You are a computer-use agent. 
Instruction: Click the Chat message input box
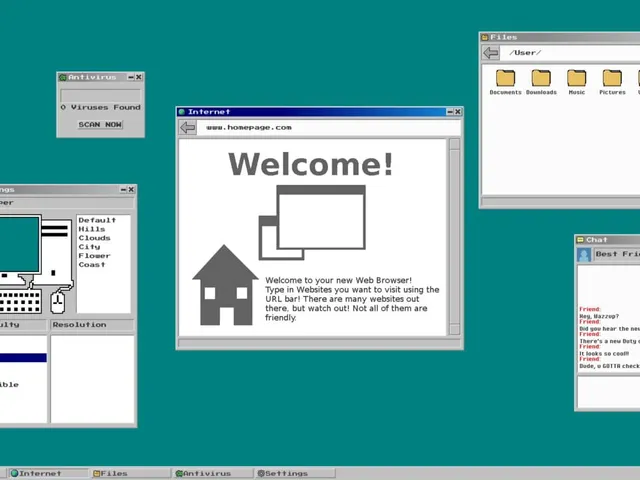[609, 392]
